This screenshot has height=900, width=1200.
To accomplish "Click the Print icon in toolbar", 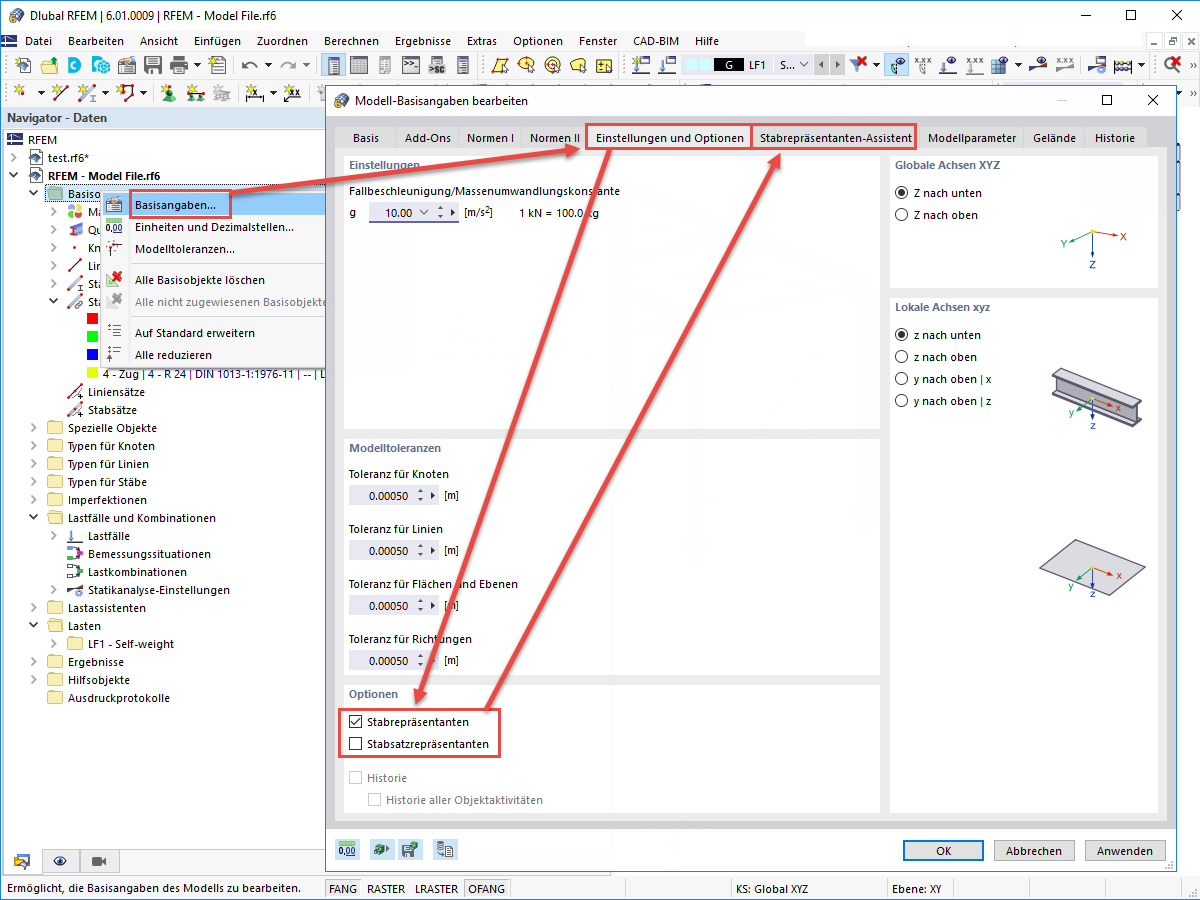I will click(x=179, y=65).
